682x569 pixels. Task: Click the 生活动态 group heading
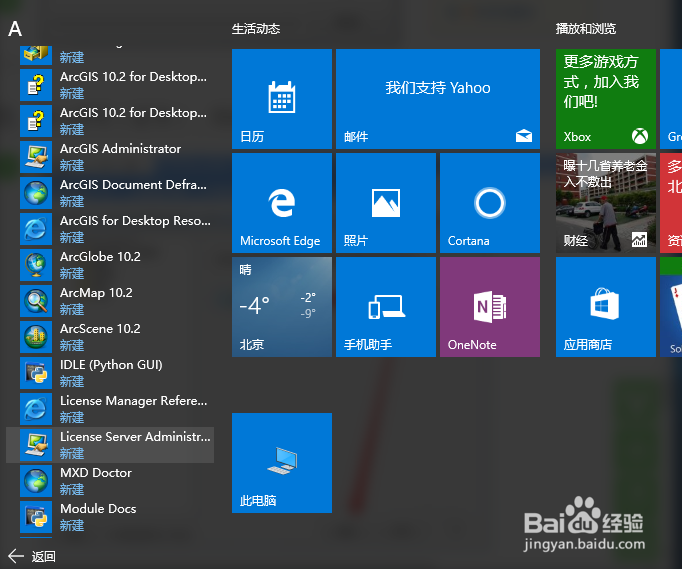[x=256, y=29]
